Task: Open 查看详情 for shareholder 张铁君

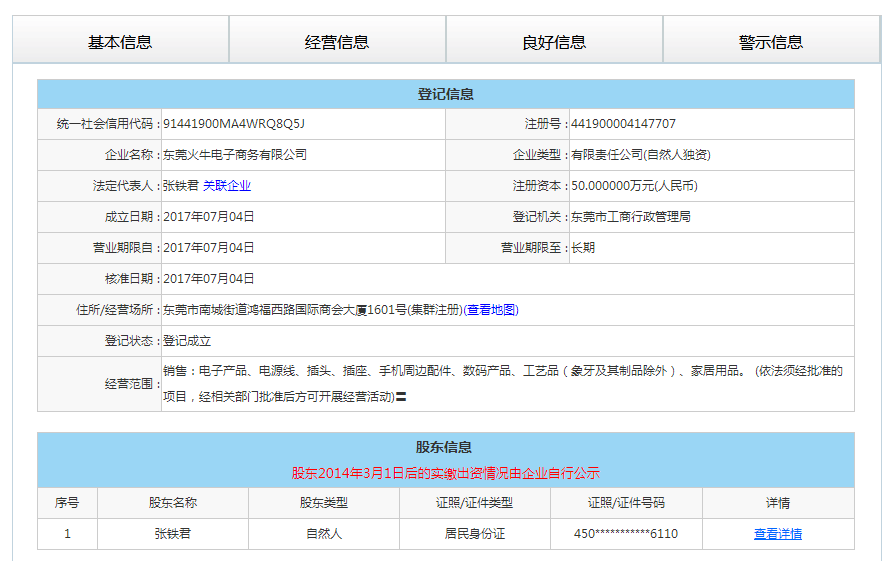Action: point(777,534)
